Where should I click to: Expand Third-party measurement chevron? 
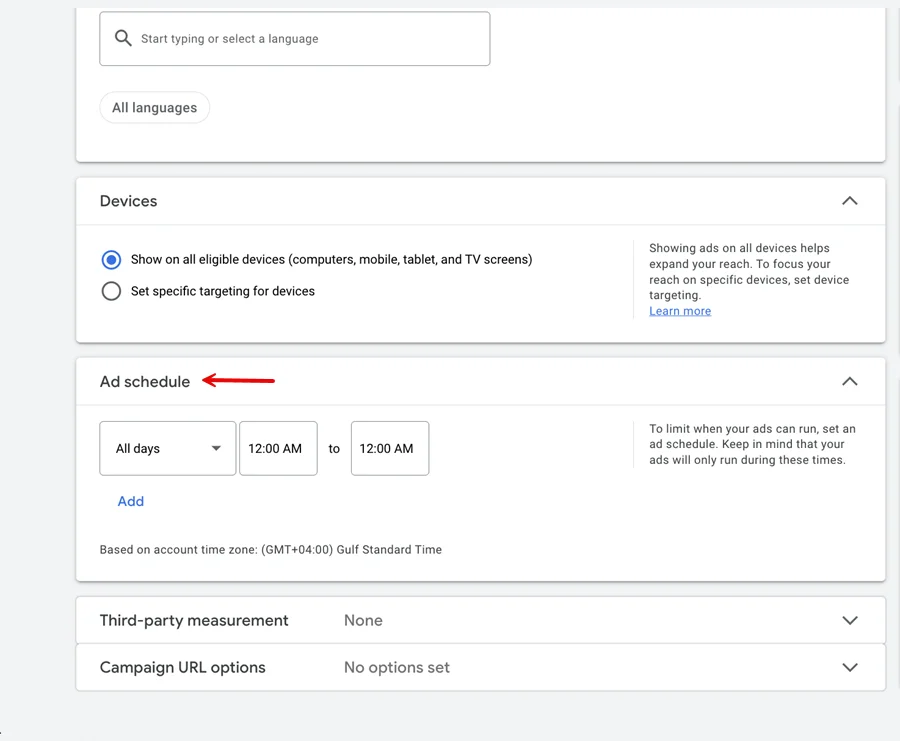pyautogui.click(x=849, y=620)
